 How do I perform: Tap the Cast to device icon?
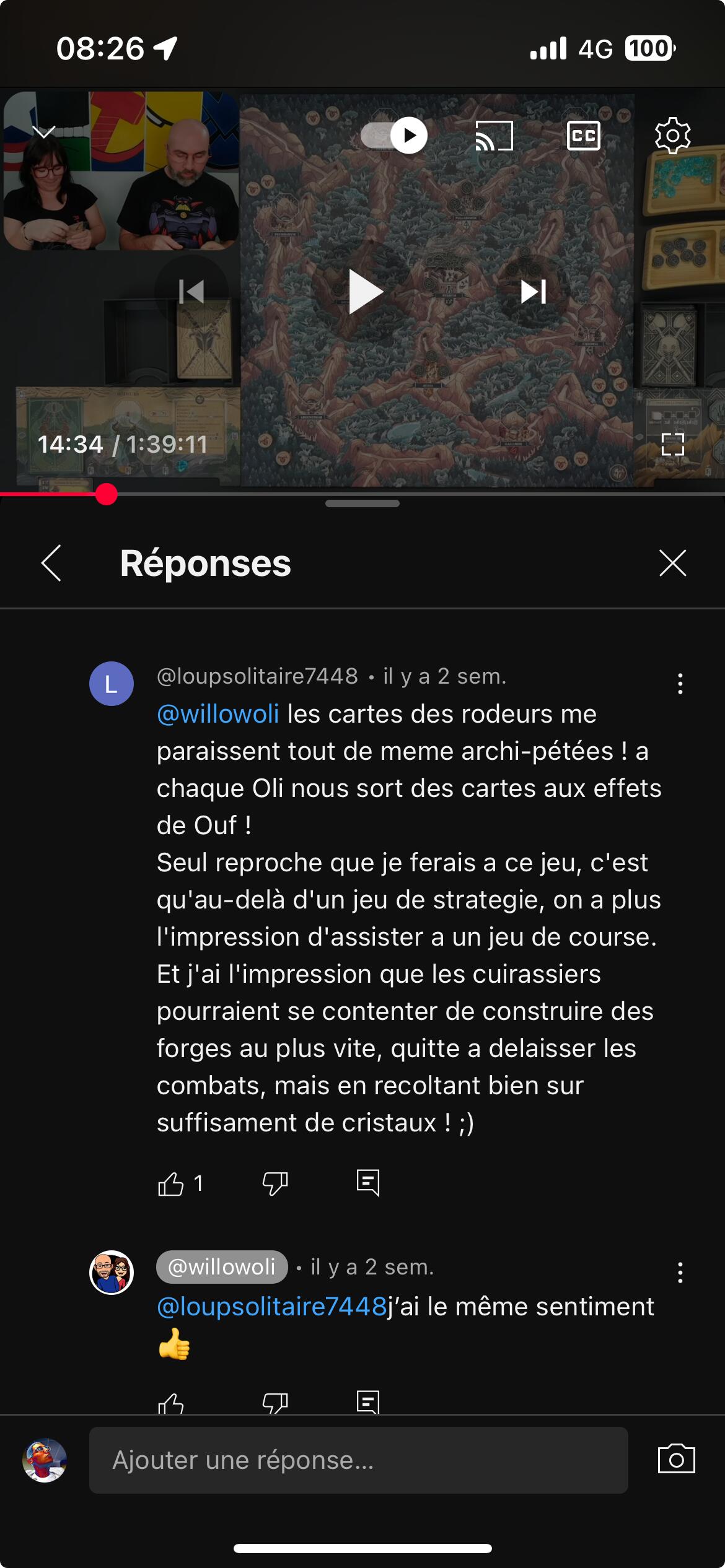point(494,136)
